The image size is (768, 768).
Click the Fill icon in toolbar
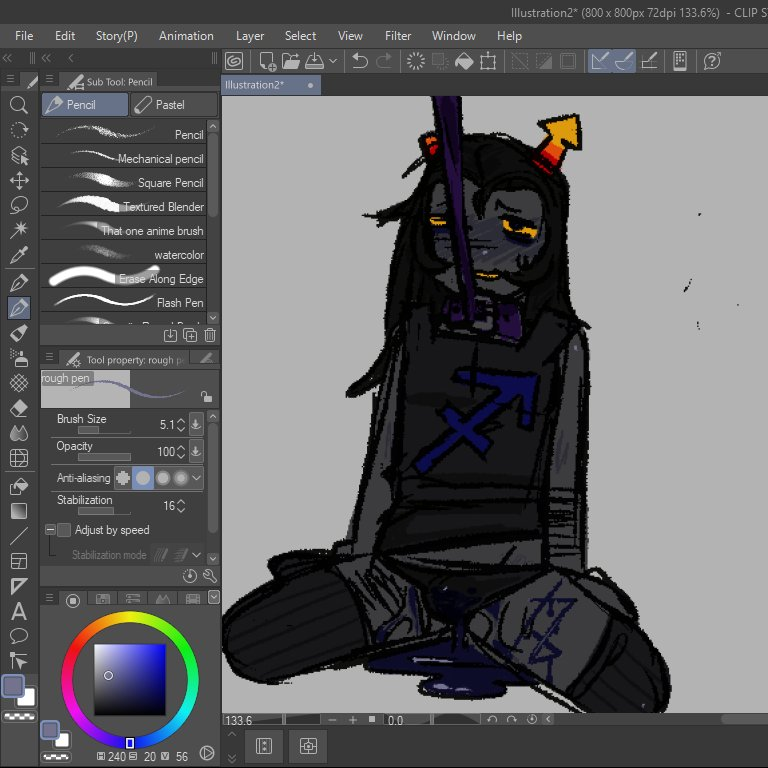(464, 62)
